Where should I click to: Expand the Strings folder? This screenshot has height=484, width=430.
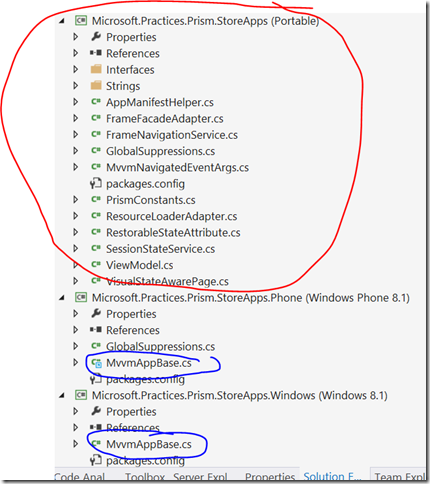point(76,86)
